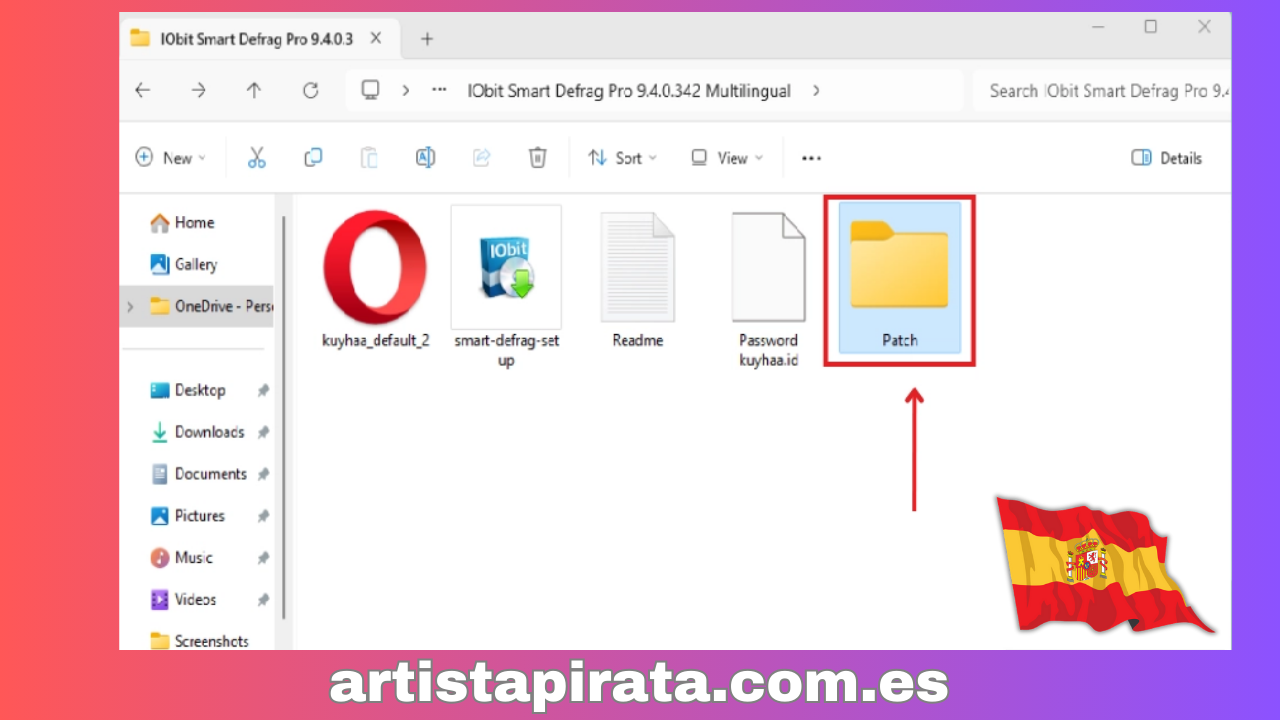Open Downloads in the quick access list
This screenshot has height=720, width=1280.
[x=197, y=432]
